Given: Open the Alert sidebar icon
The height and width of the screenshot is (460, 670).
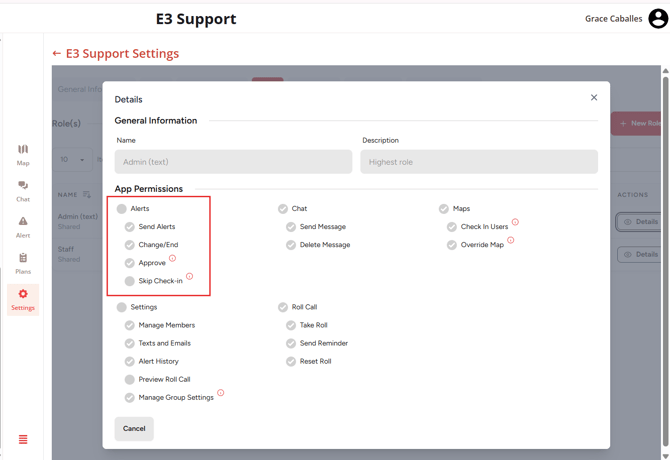Looking at the screenshot, I should coord(22,226).
